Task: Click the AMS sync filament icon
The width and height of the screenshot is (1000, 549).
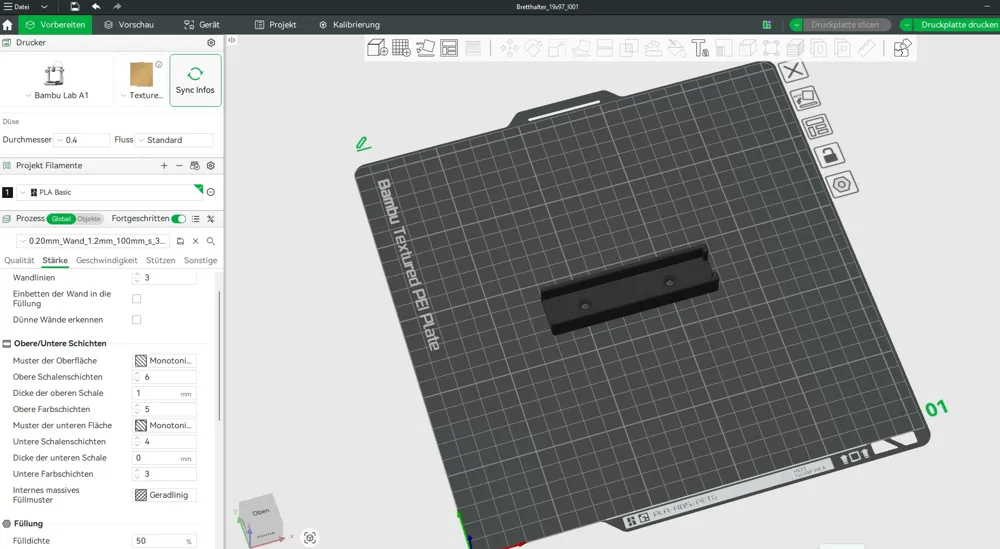Action: 195,166
